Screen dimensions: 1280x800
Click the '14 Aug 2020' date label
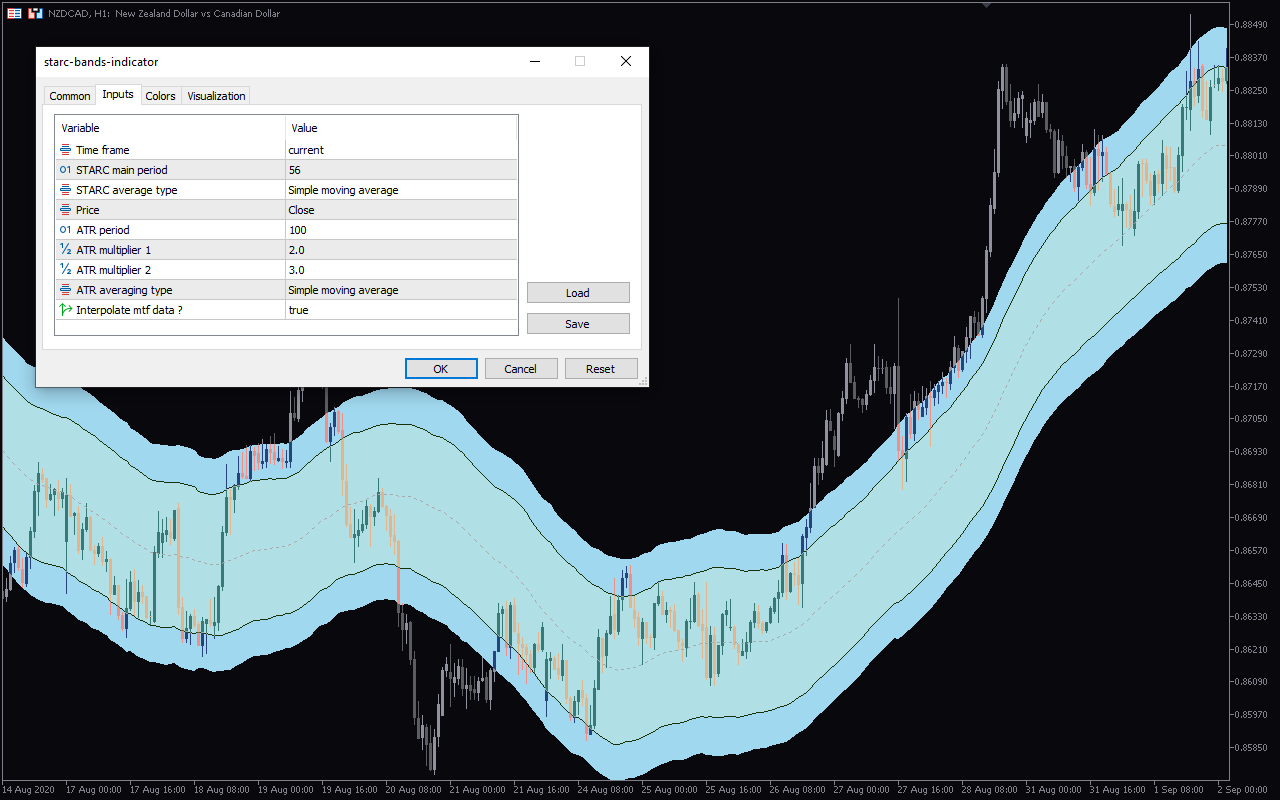[27, 790]
